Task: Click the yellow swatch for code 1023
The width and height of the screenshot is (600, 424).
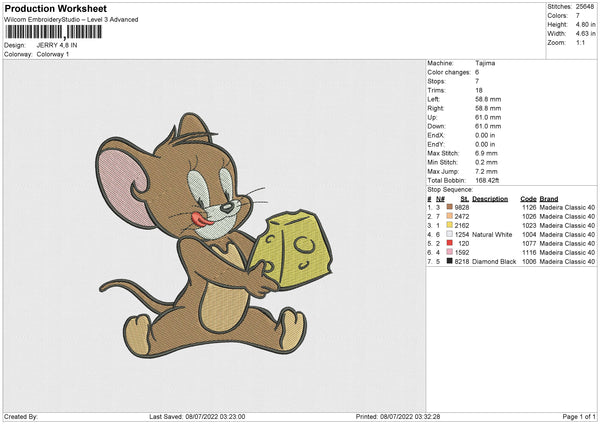Action: pyautogui.click(x=450, y=225)
